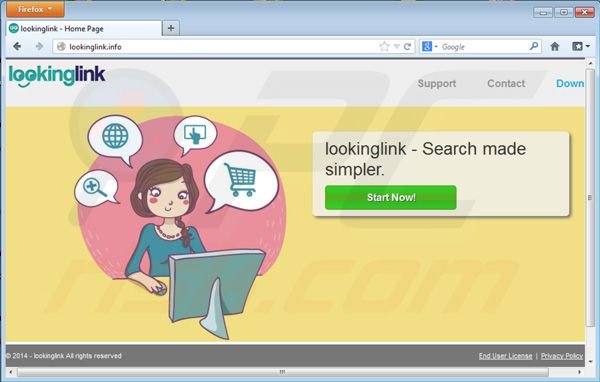Click the lookinglink logo
This screenshot has height=382, width=600.
[57, 76]
